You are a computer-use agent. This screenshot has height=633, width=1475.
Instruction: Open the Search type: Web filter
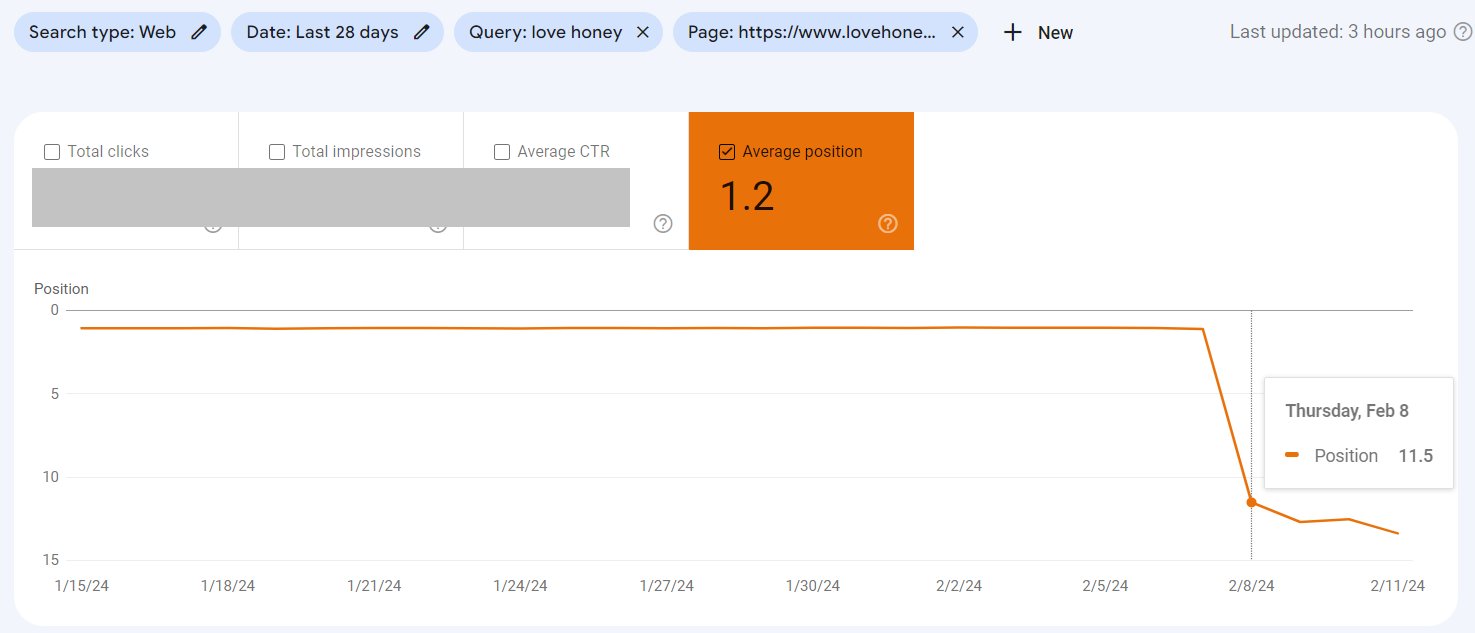(102, 32)
